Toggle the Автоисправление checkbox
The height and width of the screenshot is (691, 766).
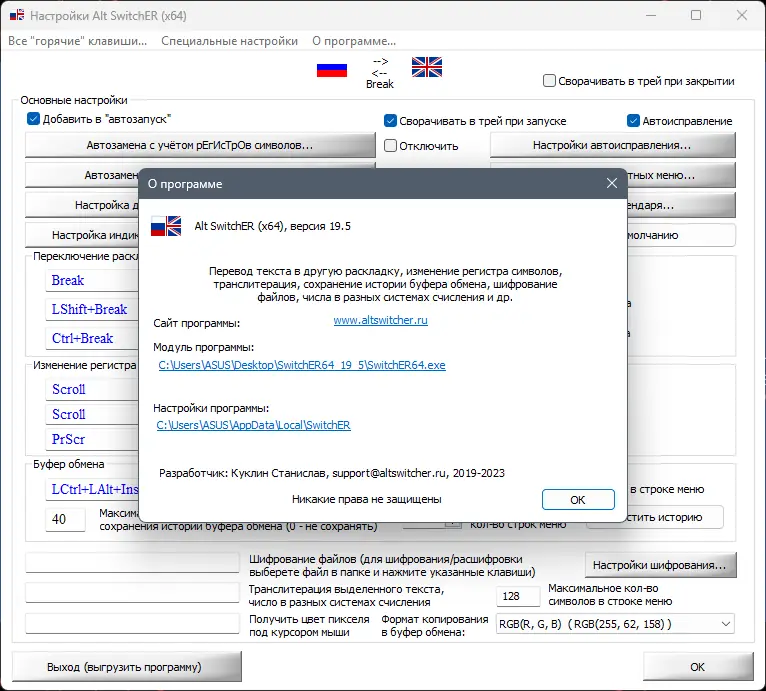tap(633, 121)
